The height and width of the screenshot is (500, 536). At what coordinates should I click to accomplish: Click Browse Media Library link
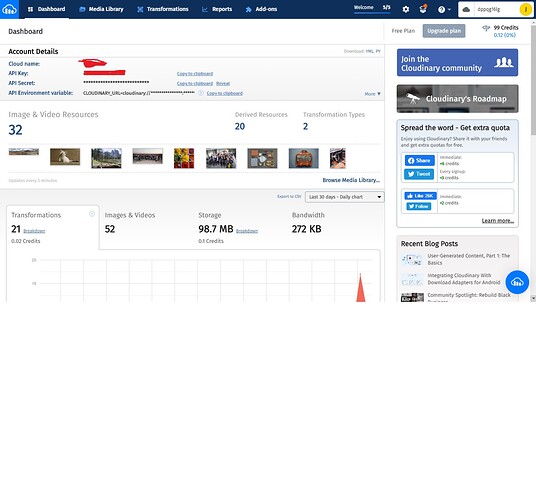(351, 180)
